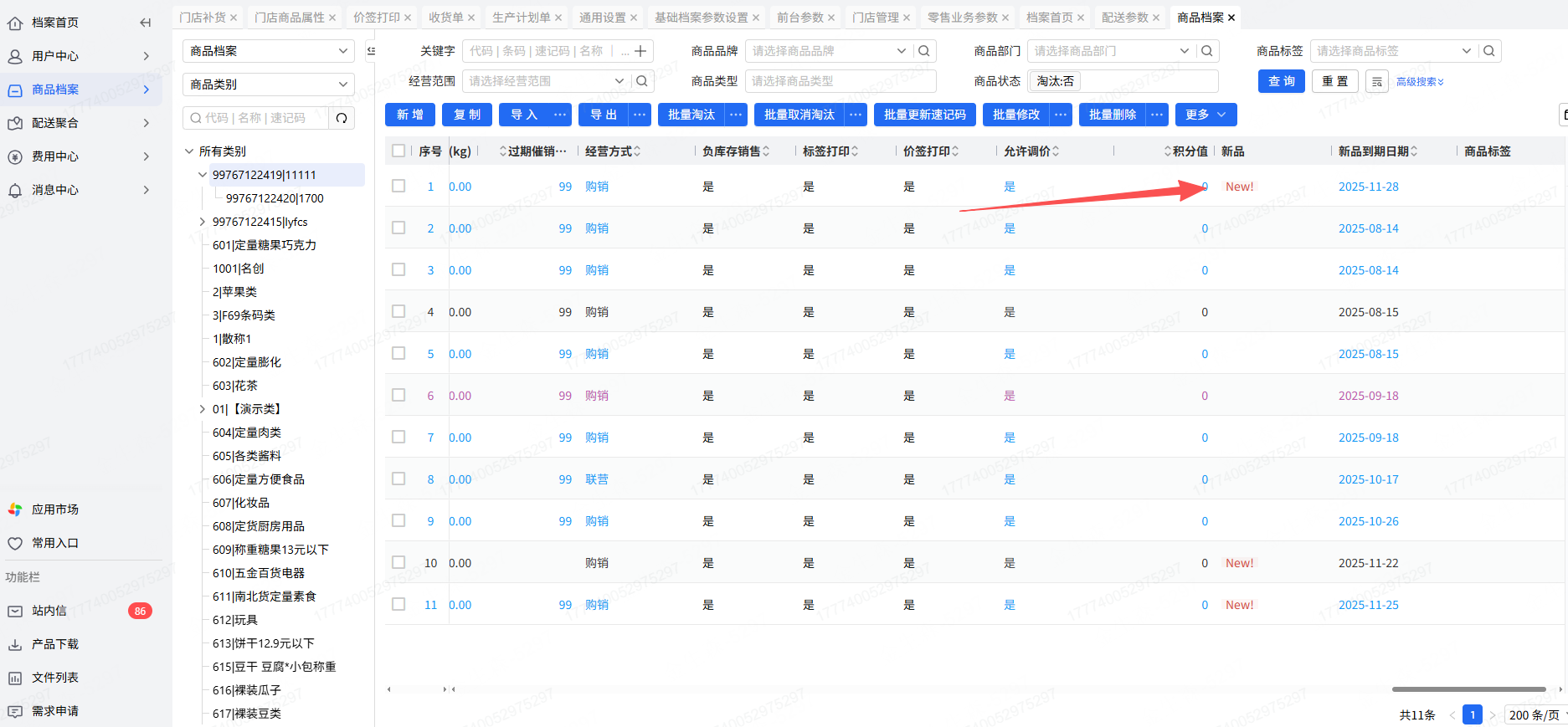
Task: Click the refresh icon beside category search
Action: point(342,118)
